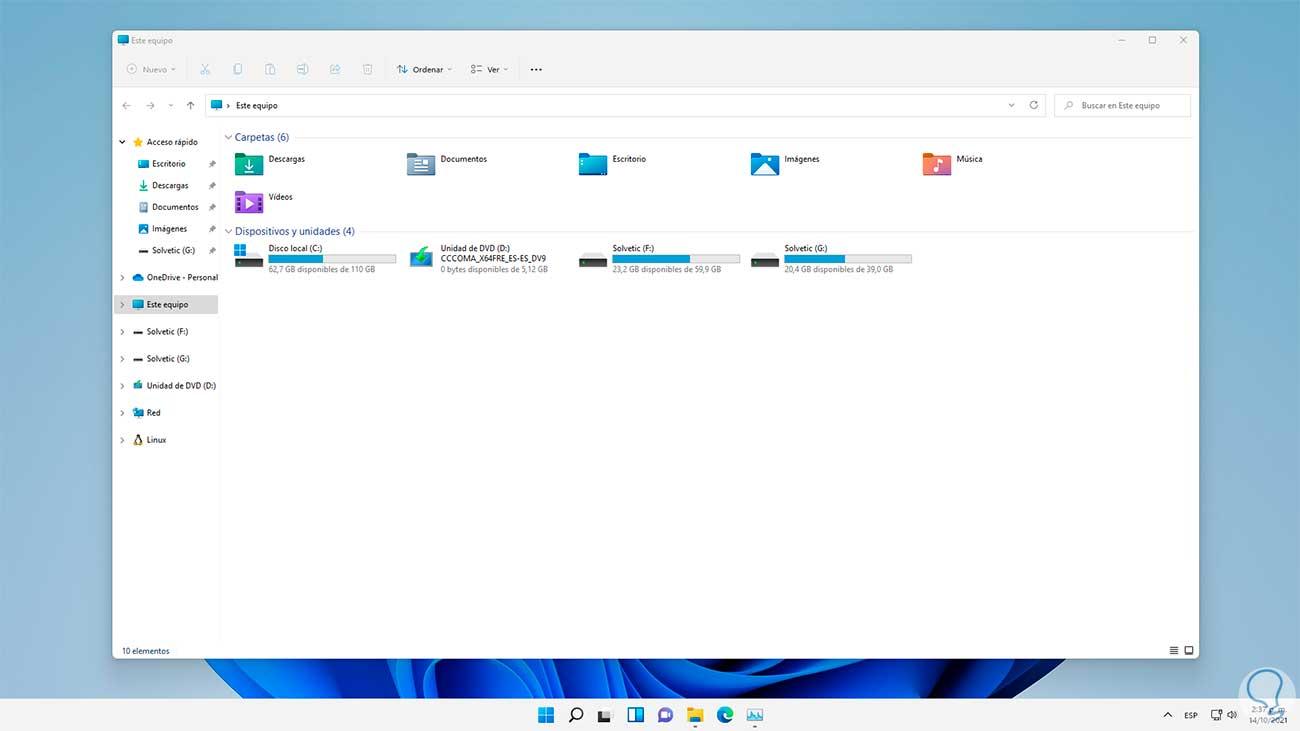The image size is (1300, 731).
Task: Expand the Red tree item in the sidebar
Action: (122, 412)
